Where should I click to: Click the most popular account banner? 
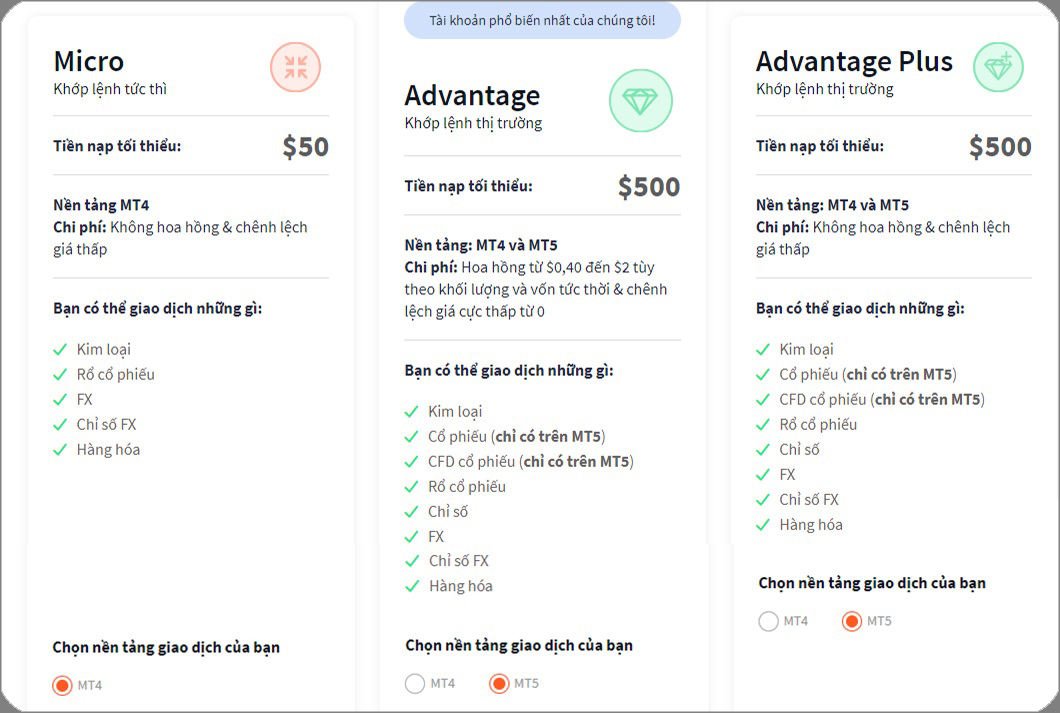542,20
